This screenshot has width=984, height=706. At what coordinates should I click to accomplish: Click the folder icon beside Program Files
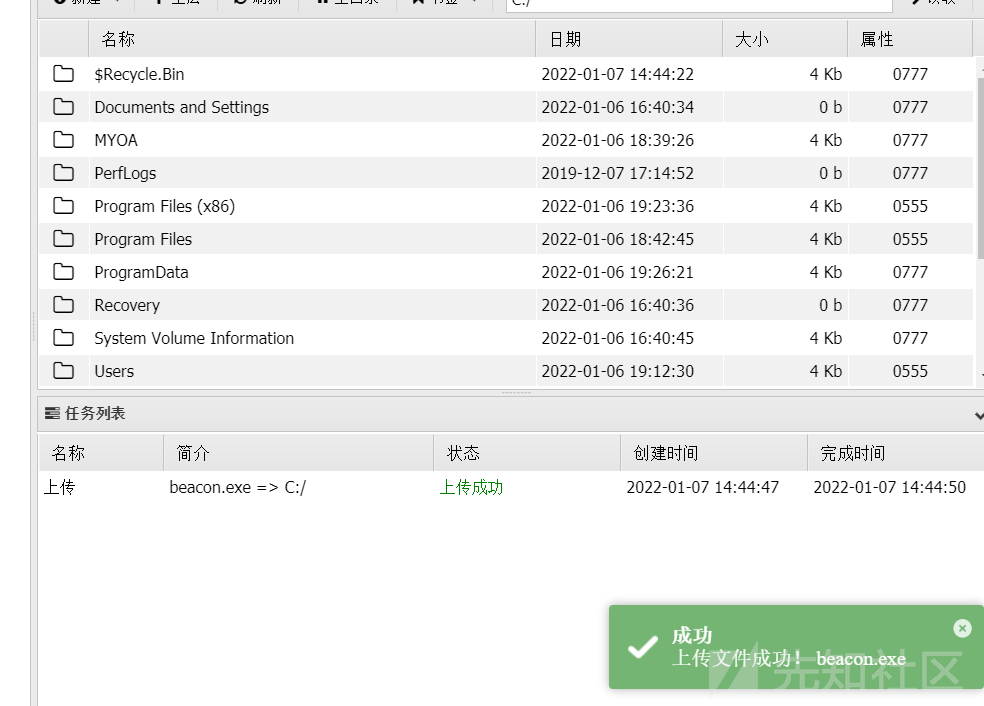pyautogui.click(x=63, y=239)
